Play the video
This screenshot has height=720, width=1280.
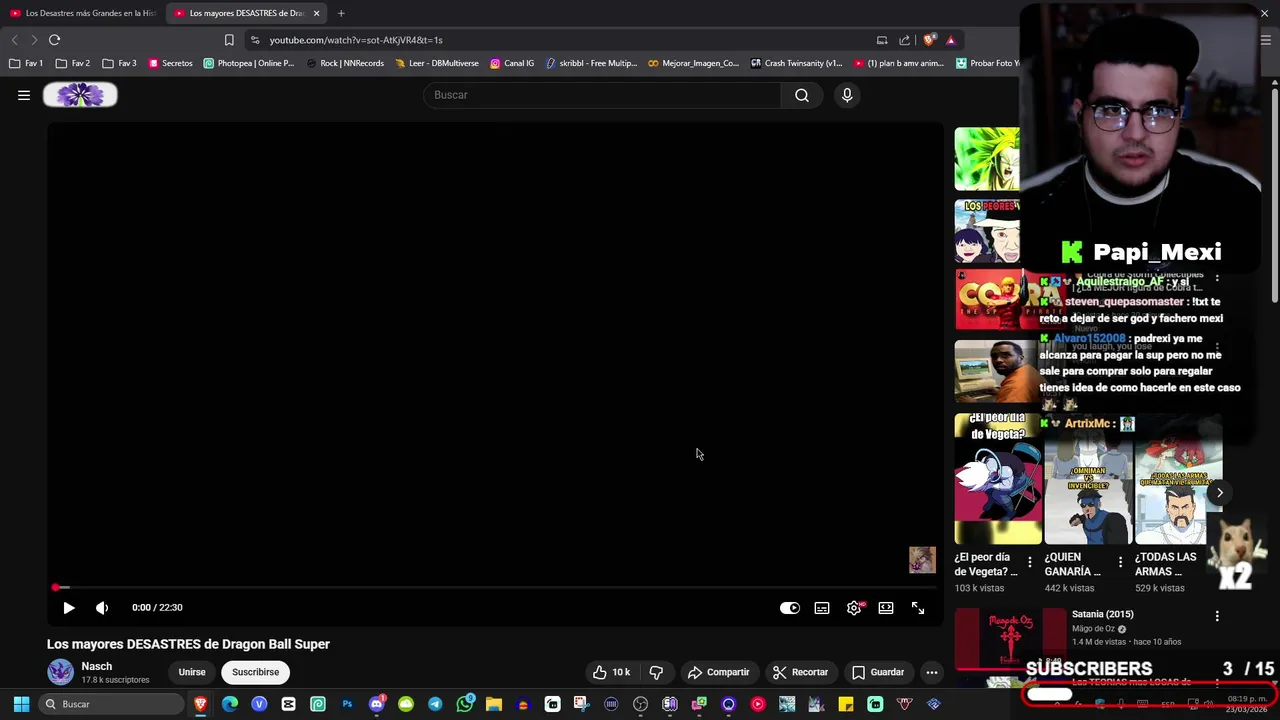(x=69, y=608)
